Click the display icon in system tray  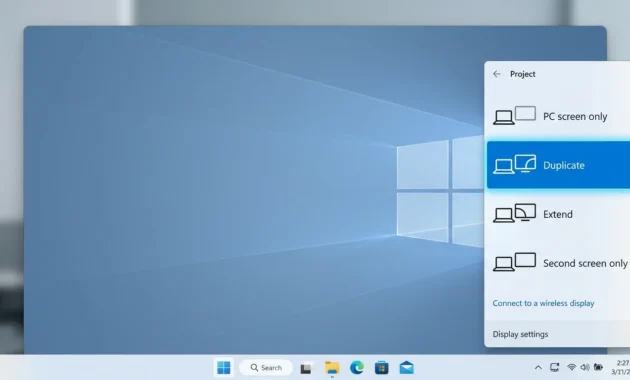pyautogui.click(x=554, y=367)
